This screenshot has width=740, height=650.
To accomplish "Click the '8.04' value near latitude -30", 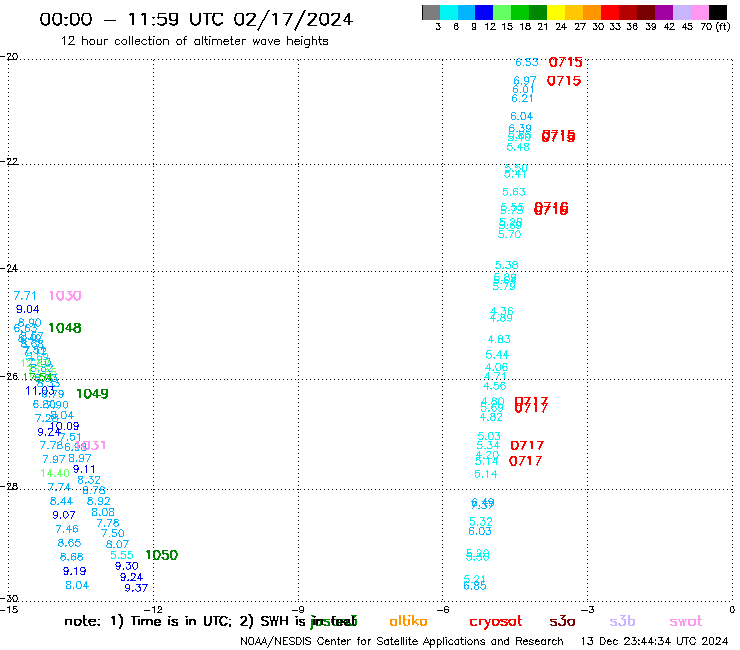I will tap(77, 585).
